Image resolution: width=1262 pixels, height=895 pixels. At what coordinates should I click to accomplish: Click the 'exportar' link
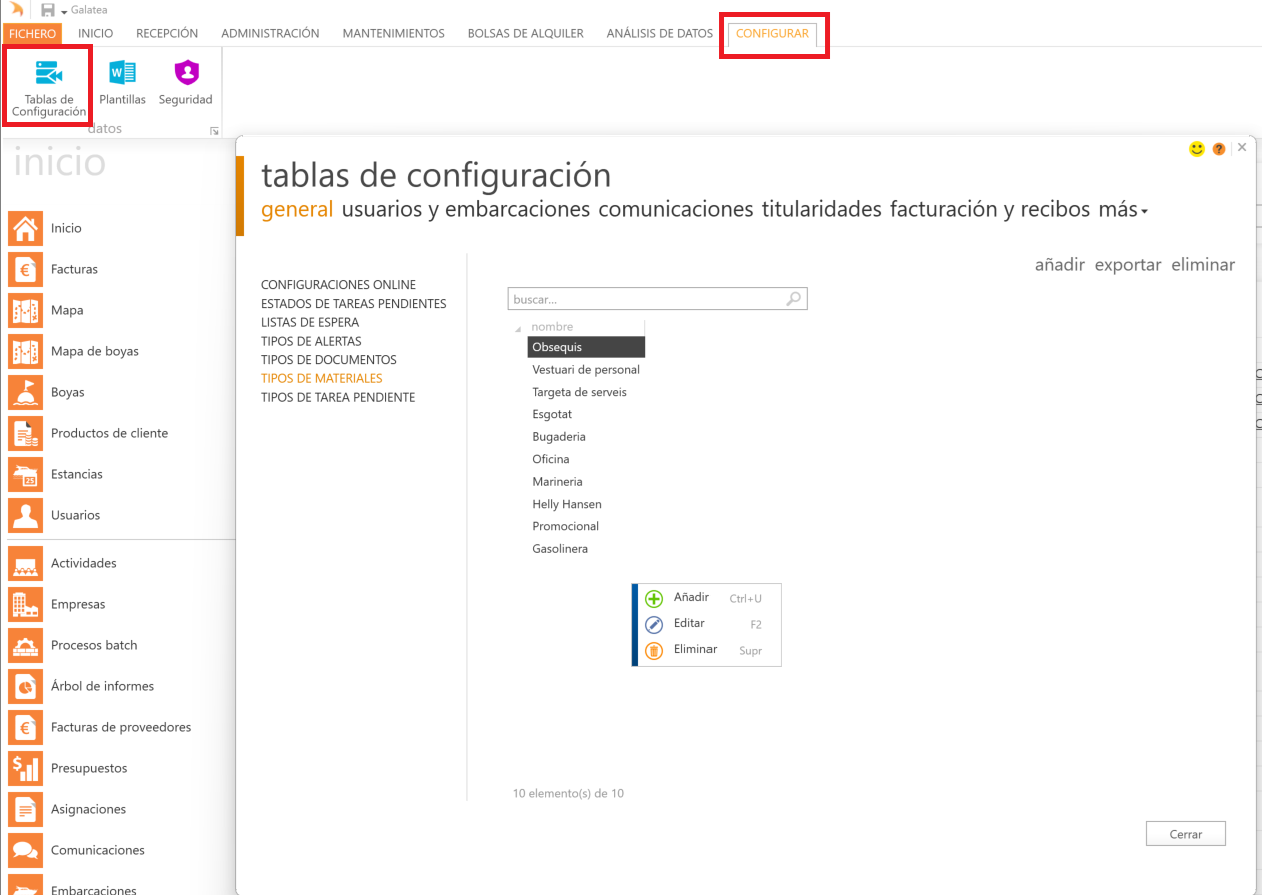[x=1127, y=265]
